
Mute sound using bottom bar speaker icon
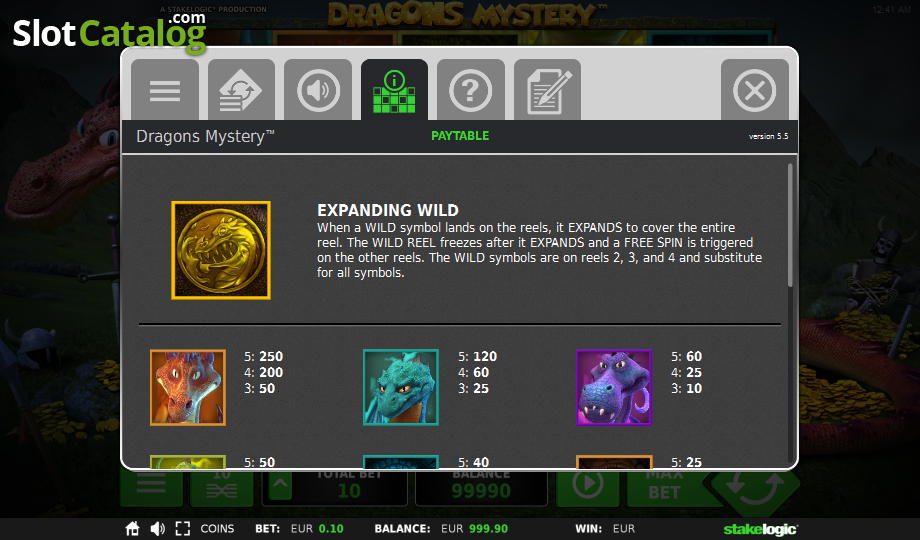(x=157, y=529)
